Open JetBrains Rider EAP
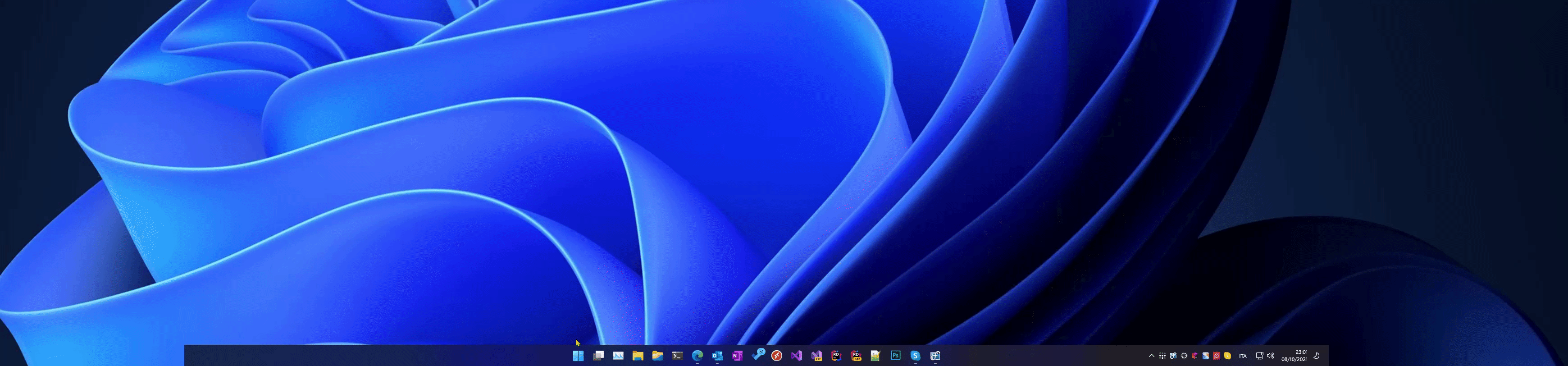 [x=856, y=356]
